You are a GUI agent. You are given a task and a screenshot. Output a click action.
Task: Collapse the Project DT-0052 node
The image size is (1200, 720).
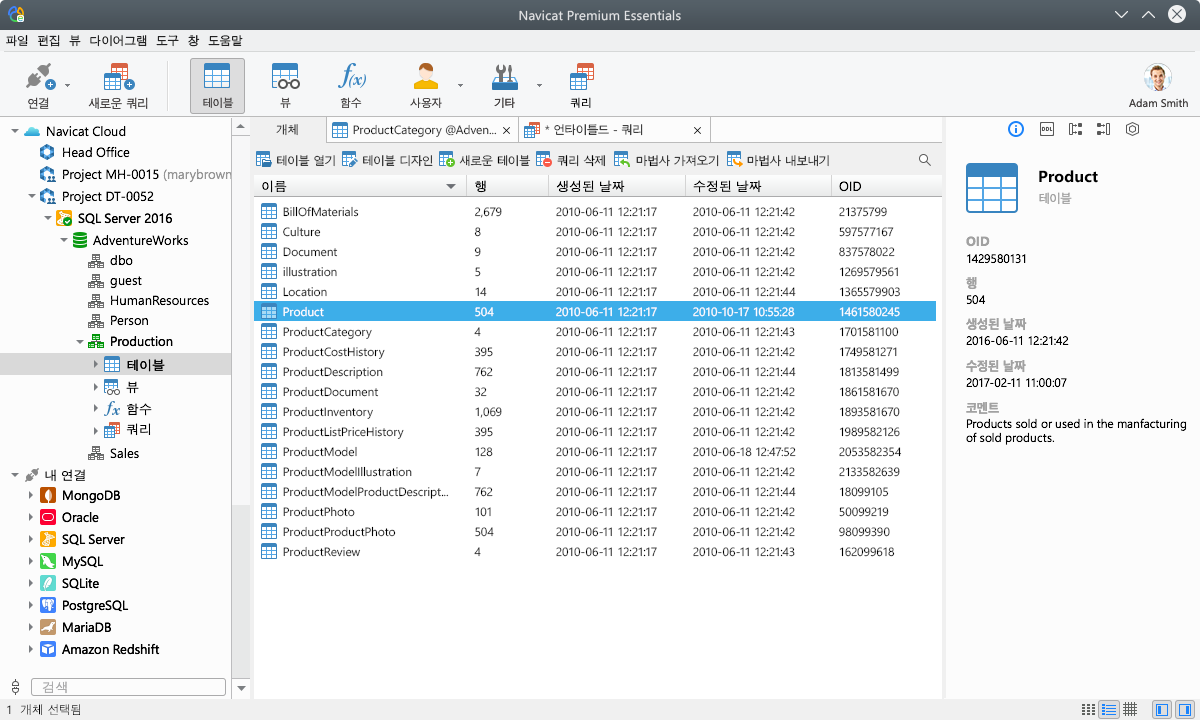(31, 196)
